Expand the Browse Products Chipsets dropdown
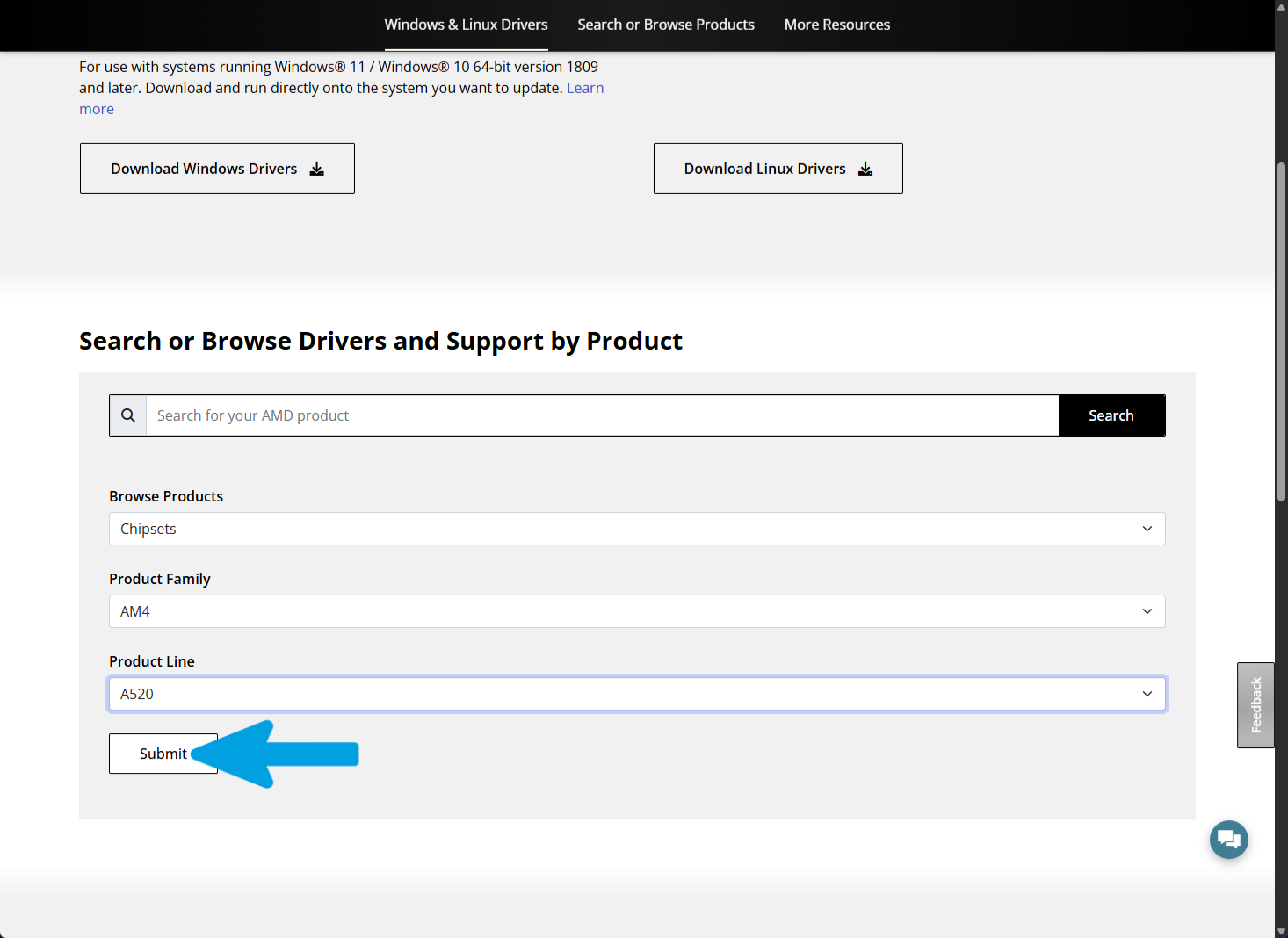The height and width of the screenshot is (938, 1288). 637,529
